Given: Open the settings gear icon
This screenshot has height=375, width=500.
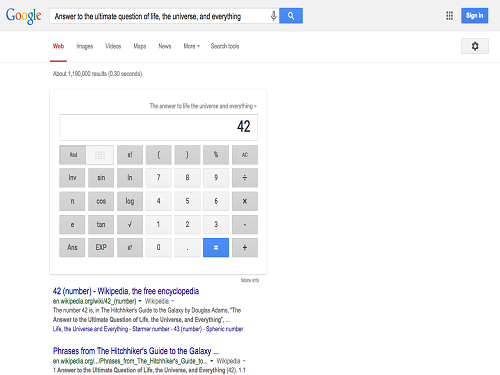Looking at the screenshot, I should coord(475,46).
